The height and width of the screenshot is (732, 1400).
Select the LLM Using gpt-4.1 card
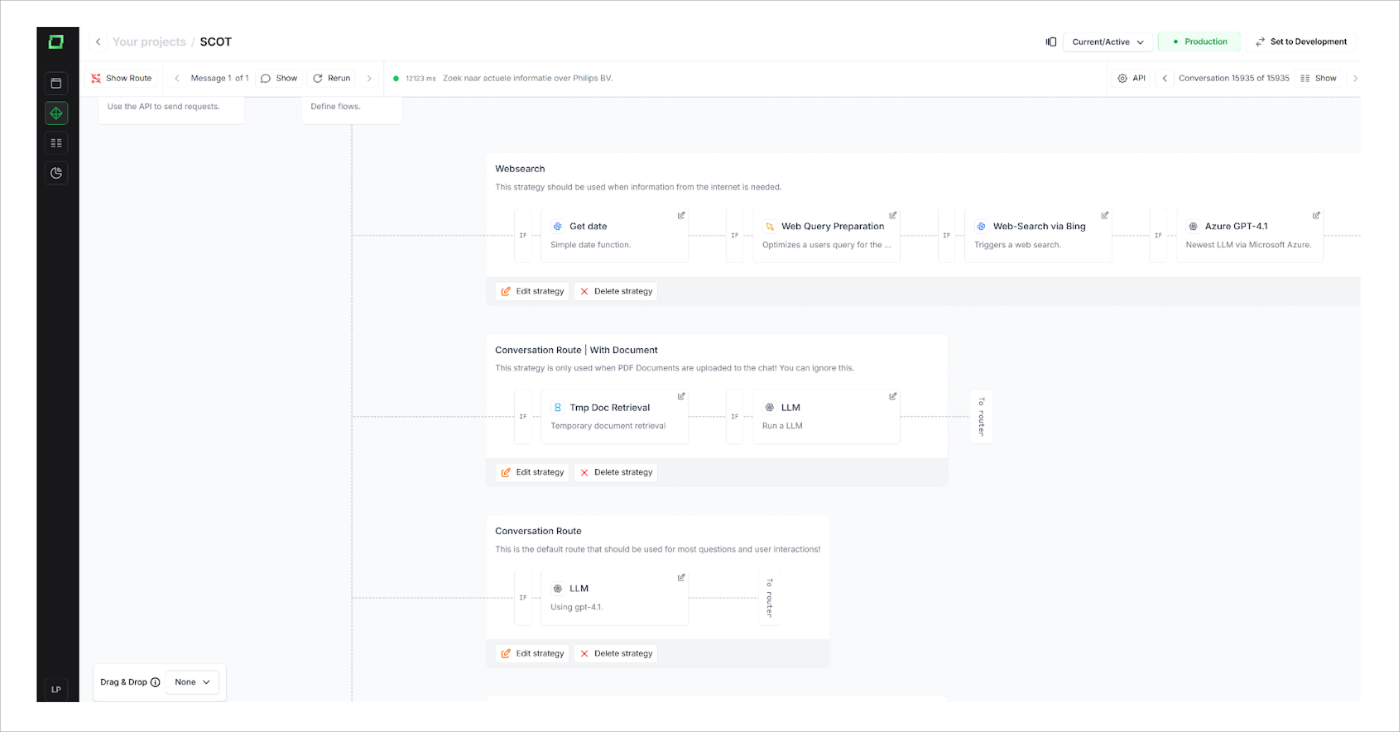click(x=615, y=598)
